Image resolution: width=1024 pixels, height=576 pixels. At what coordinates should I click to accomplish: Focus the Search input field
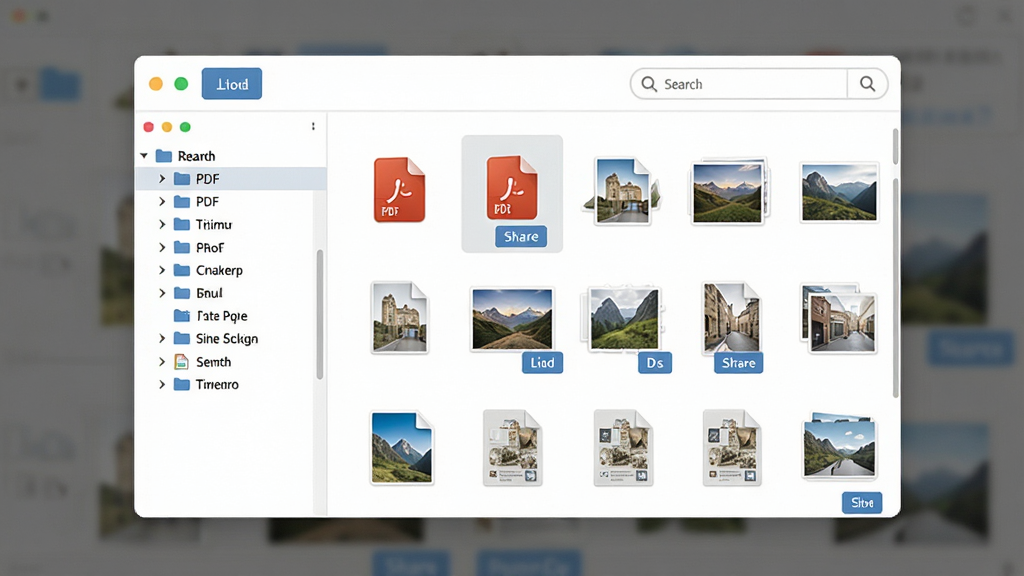coord(739,84)
